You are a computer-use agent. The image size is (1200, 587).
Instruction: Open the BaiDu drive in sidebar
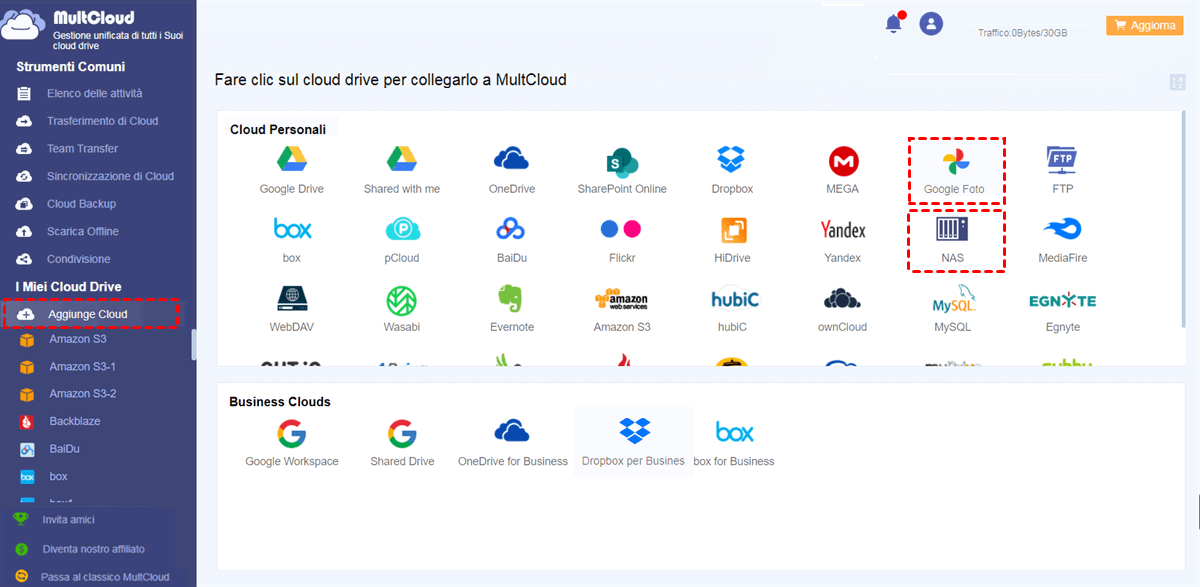tap(66, 449)
